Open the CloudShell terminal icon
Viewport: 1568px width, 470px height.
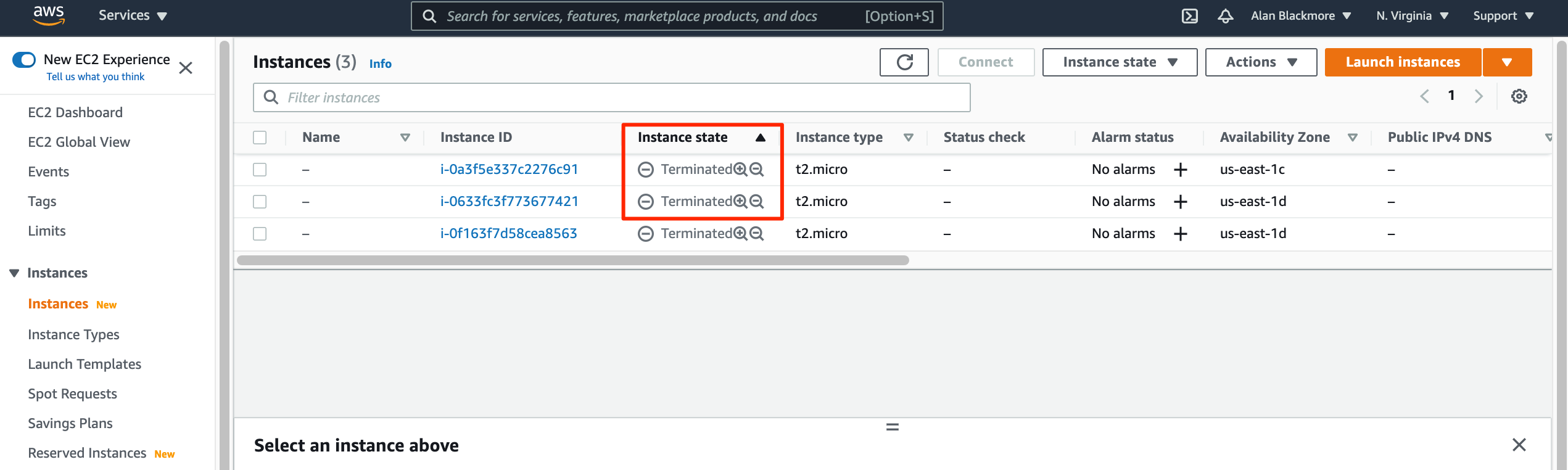(x=1189, y=16)
